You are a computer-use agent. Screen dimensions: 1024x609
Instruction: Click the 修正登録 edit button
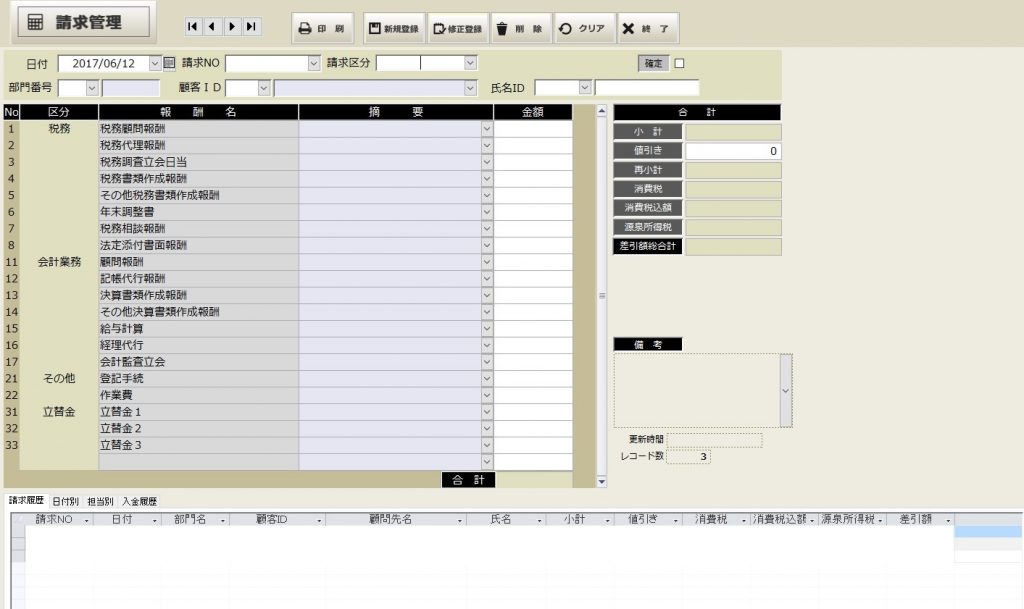coord(458,29)
